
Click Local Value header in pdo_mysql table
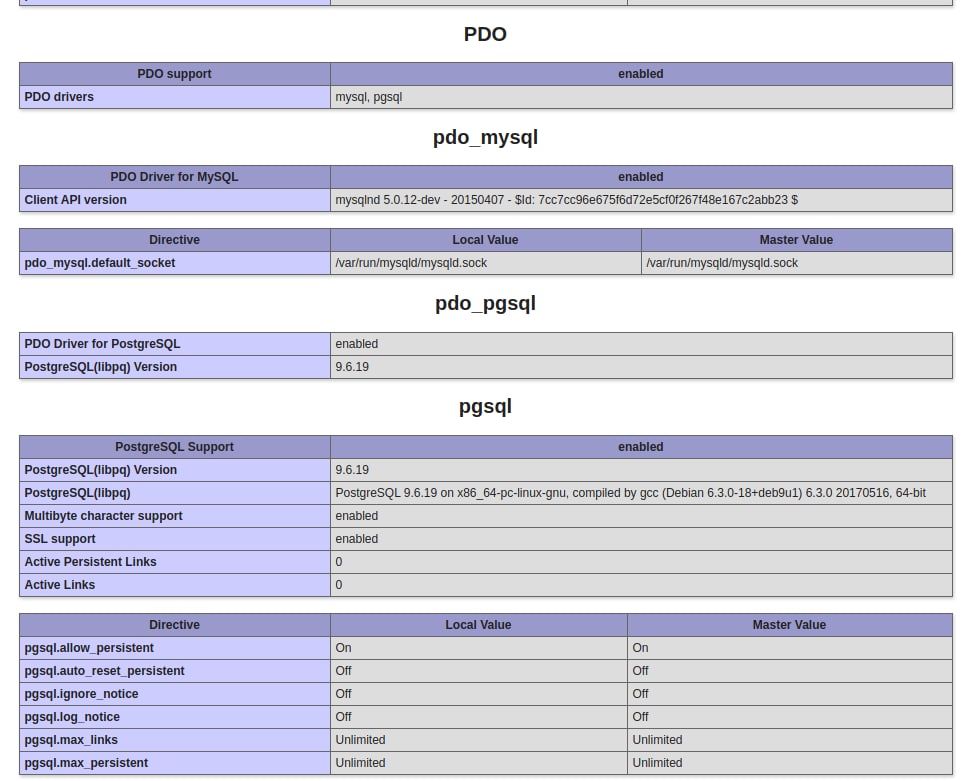[x=485, y=240]
